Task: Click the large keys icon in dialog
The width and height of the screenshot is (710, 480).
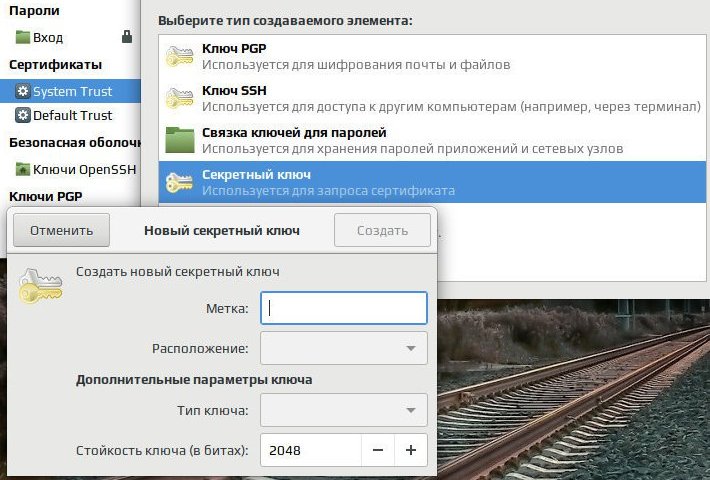Action: 40,286
